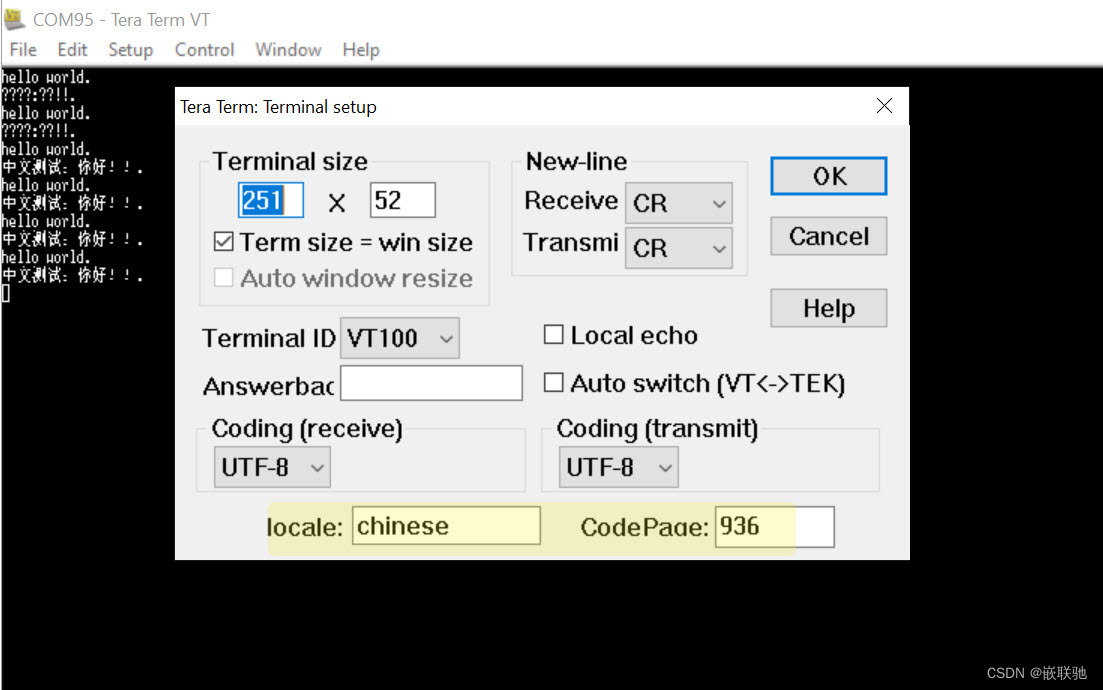Open the Coding (receive) UTF-8 dropdown
This screenshot has height=690, width=1103.
pyautogui.click(x=272, y=467)
